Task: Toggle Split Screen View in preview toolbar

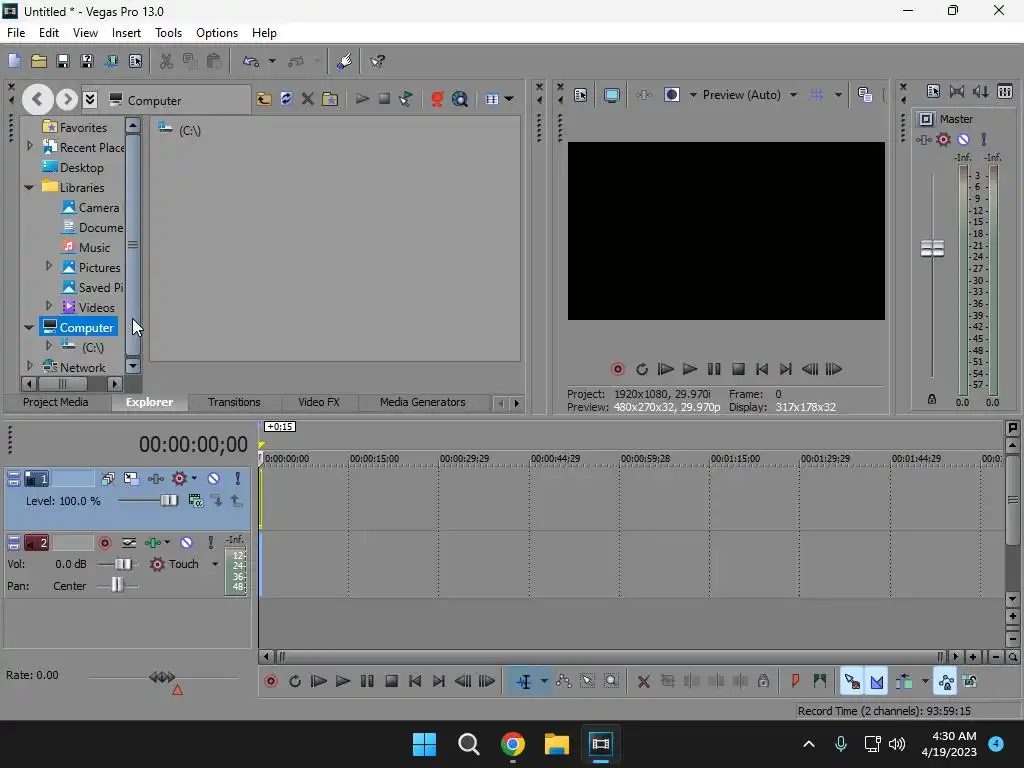Action: (671, 95)
